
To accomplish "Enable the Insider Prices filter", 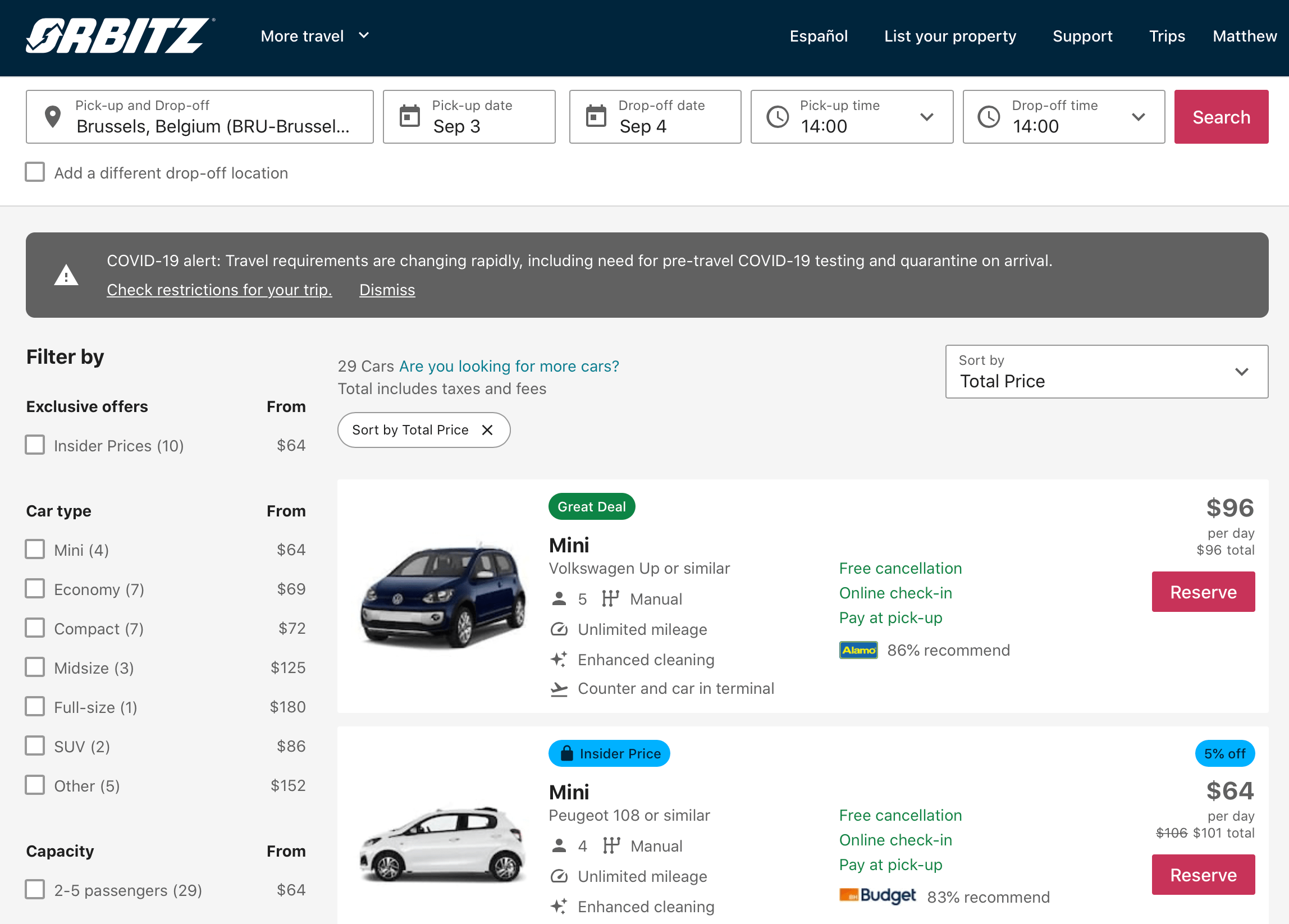I will coord(35,445).
